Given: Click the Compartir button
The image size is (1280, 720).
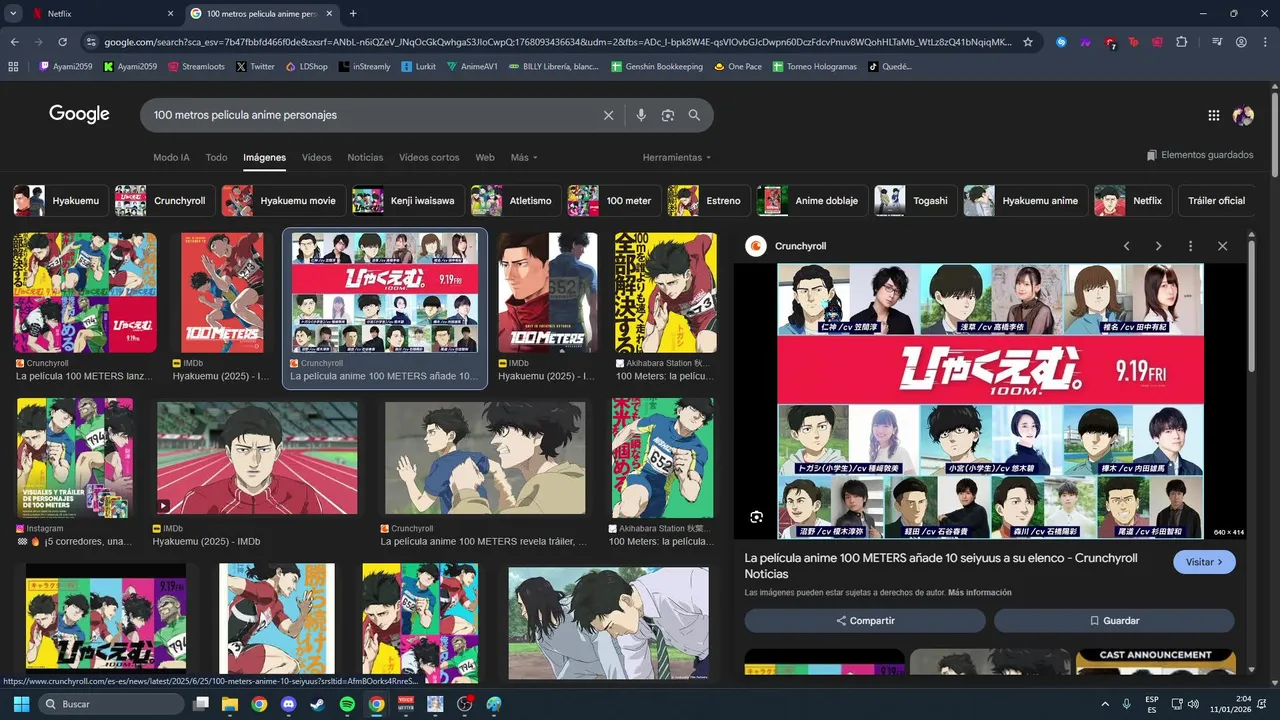Looking at the screenshot, I should pyautogui.click(x=865, y=620).
